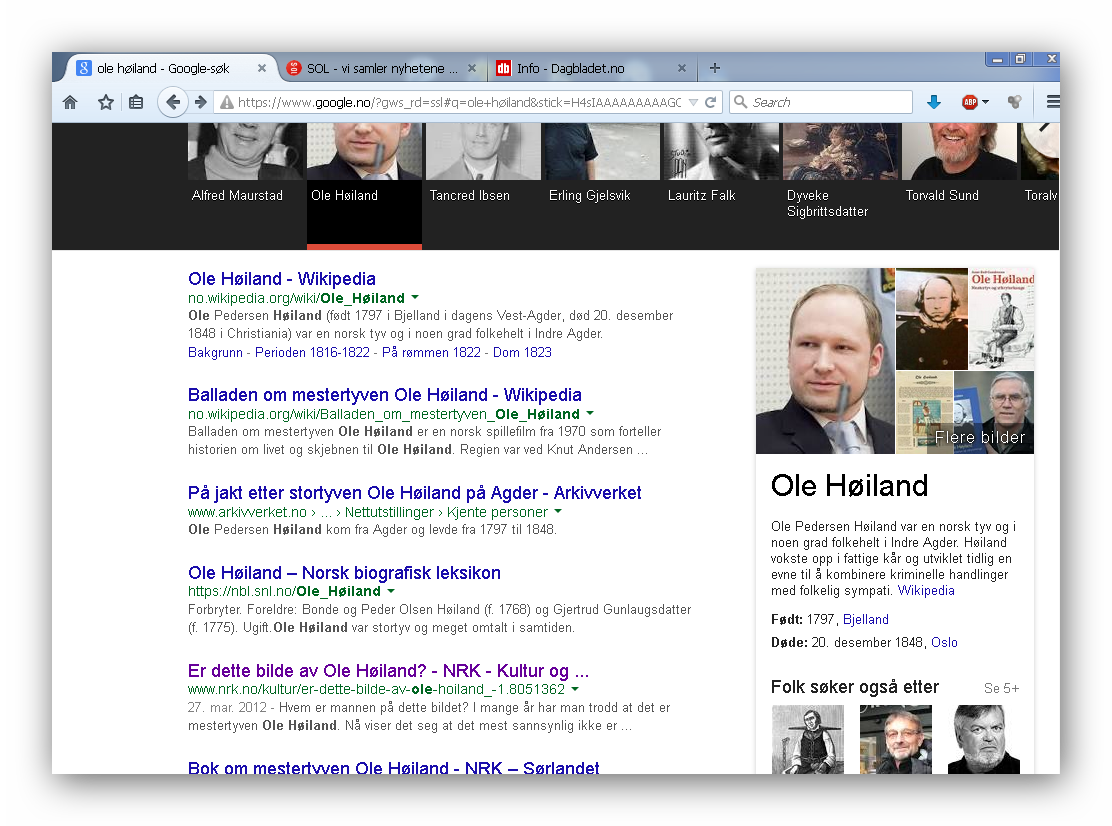This screenshot has width=1112, height=826.
Task: Close the SOL tab
Action: (472, 68)
